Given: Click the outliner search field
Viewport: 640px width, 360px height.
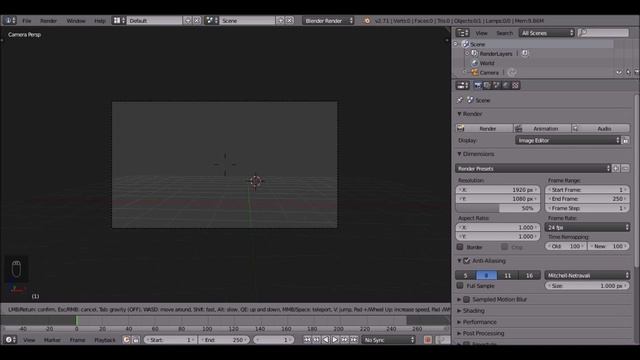Looking at the screenshot, I should 603,33.
